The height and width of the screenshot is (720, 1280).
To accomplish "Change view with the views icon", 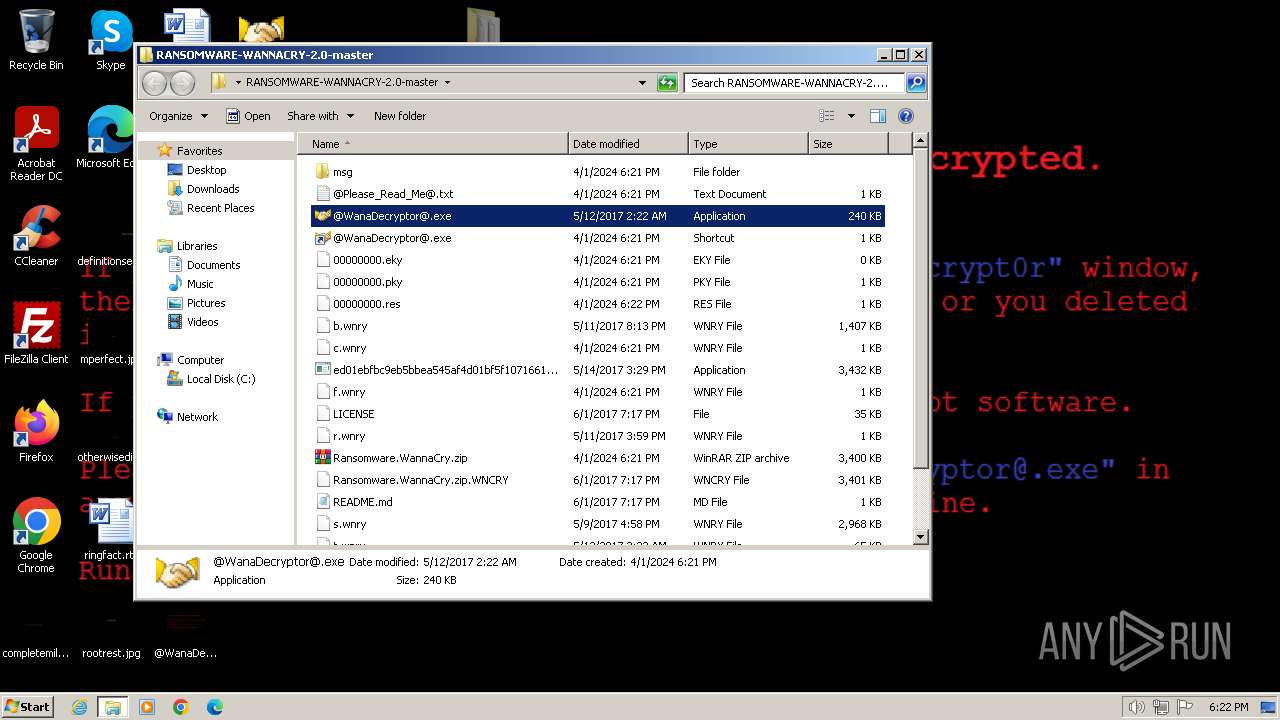I will pos(827,116).
